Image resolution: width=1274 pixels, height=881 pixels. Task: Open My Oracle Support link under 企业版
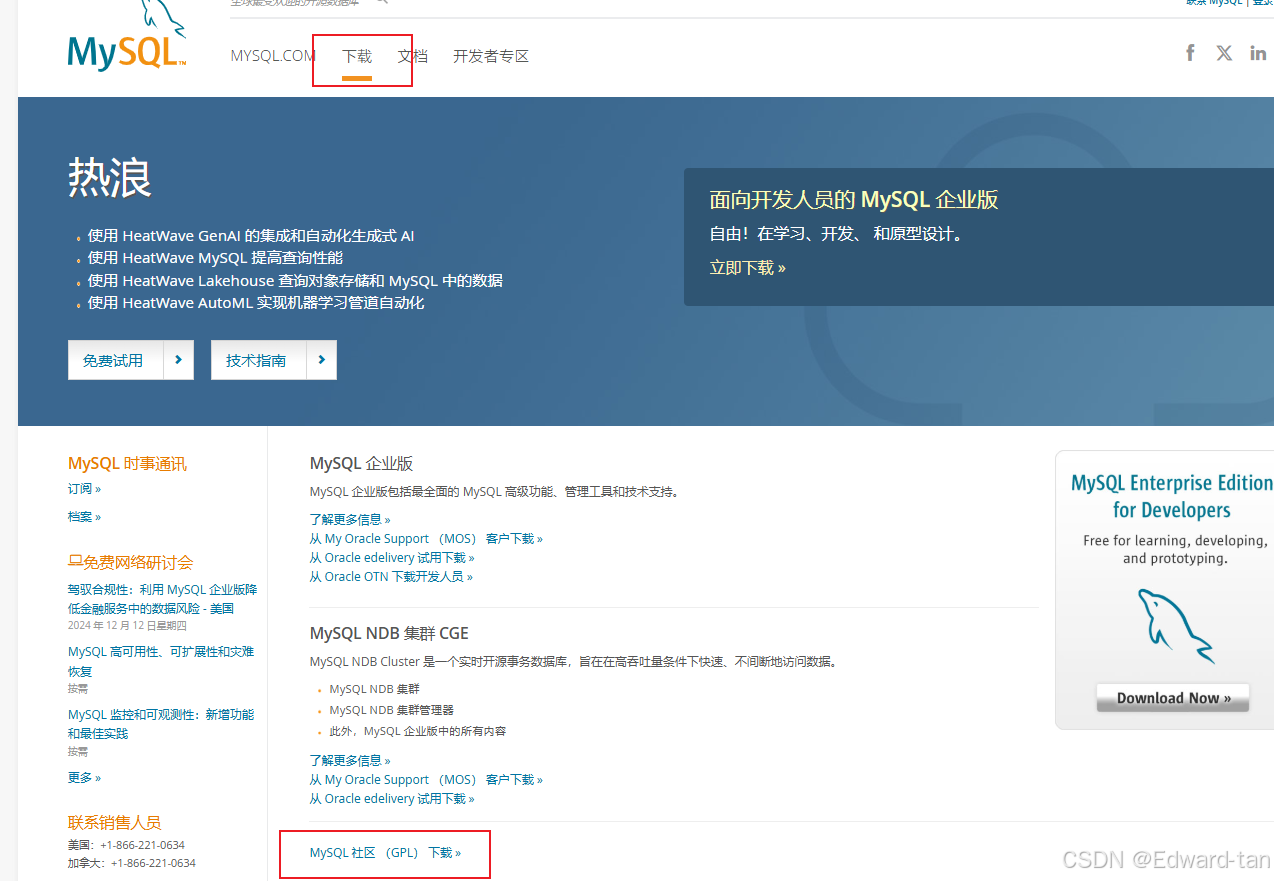[x=426, y=539]
